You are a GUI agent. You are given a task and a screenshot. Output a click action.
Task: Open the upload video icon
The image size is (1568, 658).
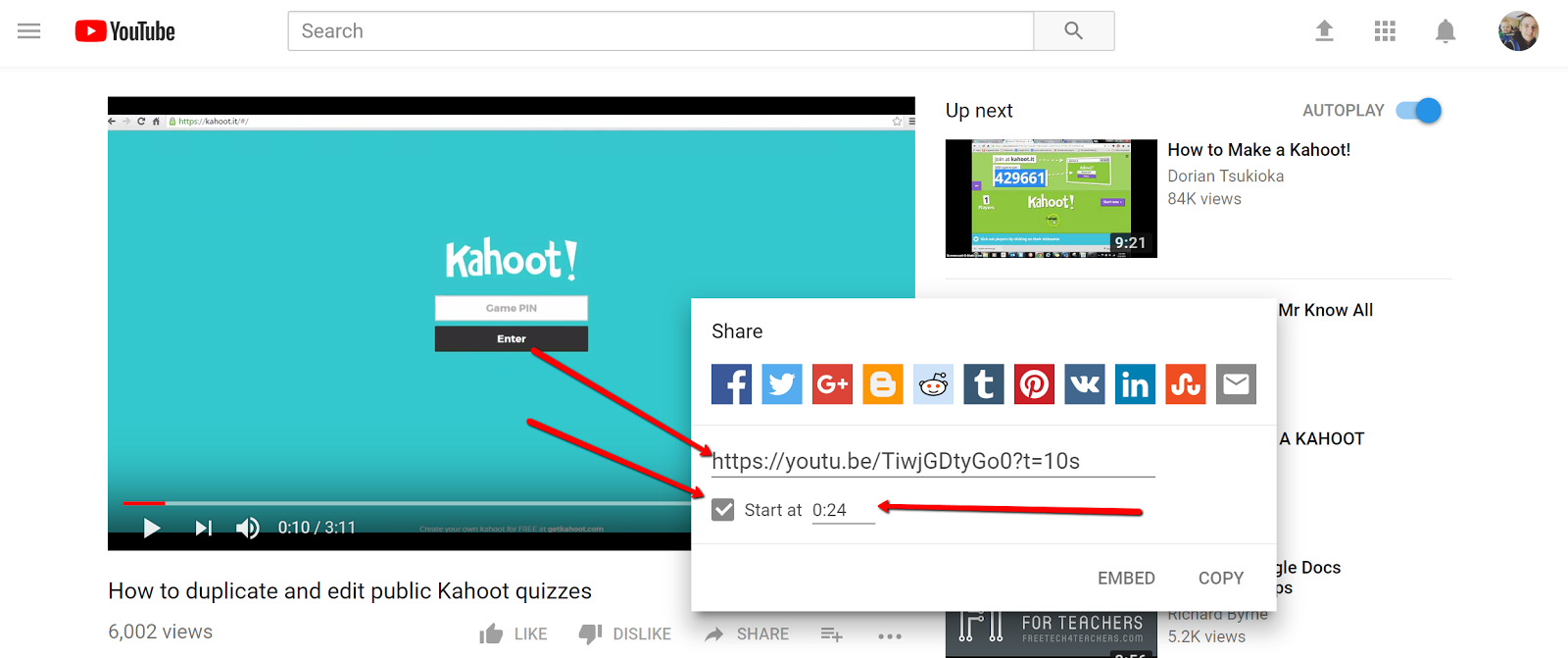[x=1324, y=31]
